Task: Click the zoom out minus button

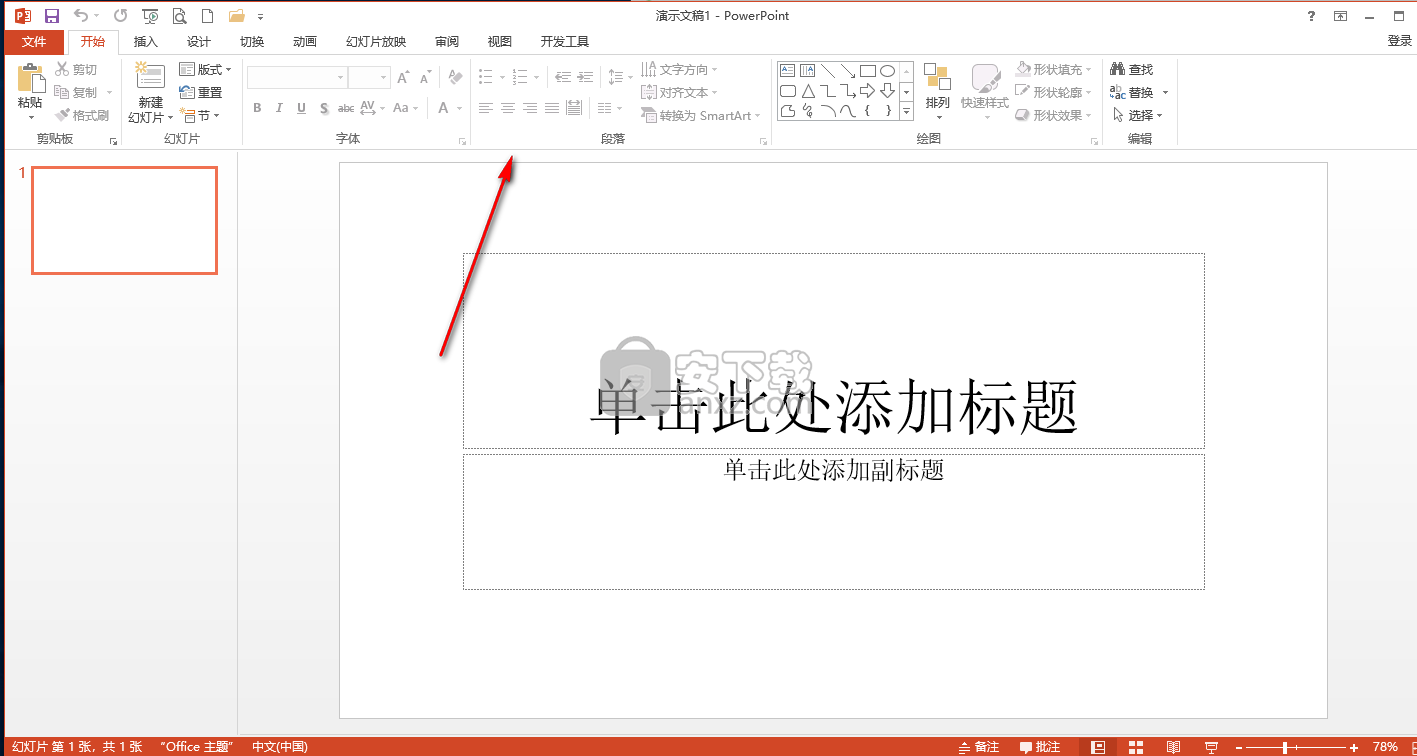Action: pos(1238,747)
